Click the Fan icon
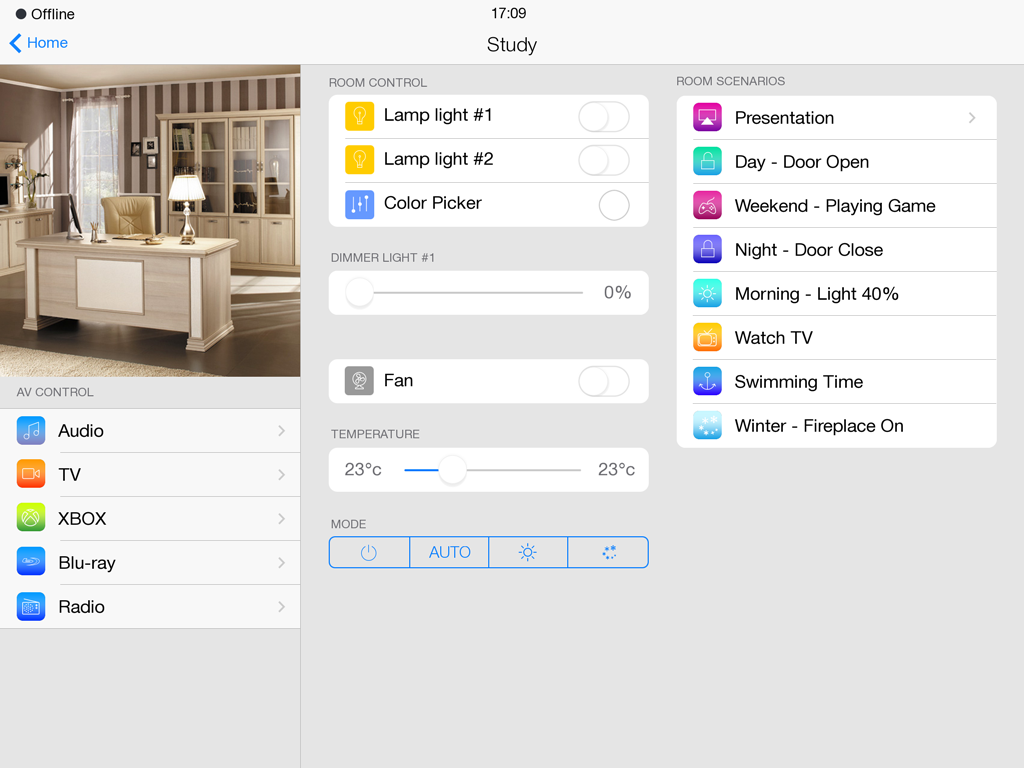The width and height of the screenshot is (1024, 768). pyautogui.click(x=359, y=381)
